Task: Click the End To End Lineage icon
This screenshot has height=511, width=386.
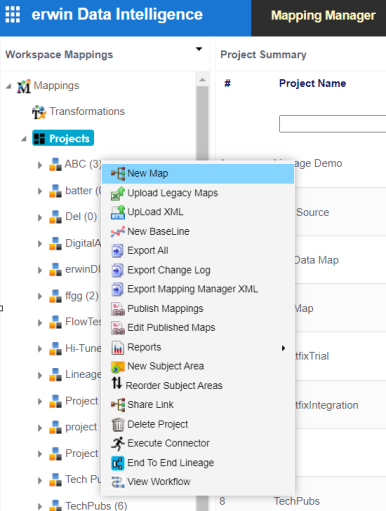Action: pyautogui.click(x=118, y=463)
